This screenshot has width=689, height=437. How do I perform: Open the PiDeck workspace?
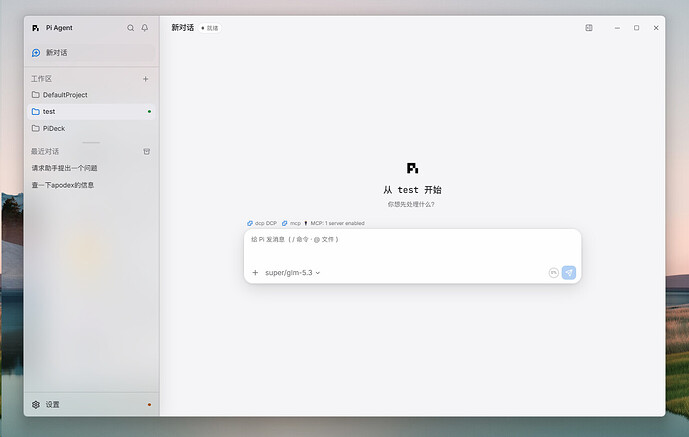click(91, 128)
